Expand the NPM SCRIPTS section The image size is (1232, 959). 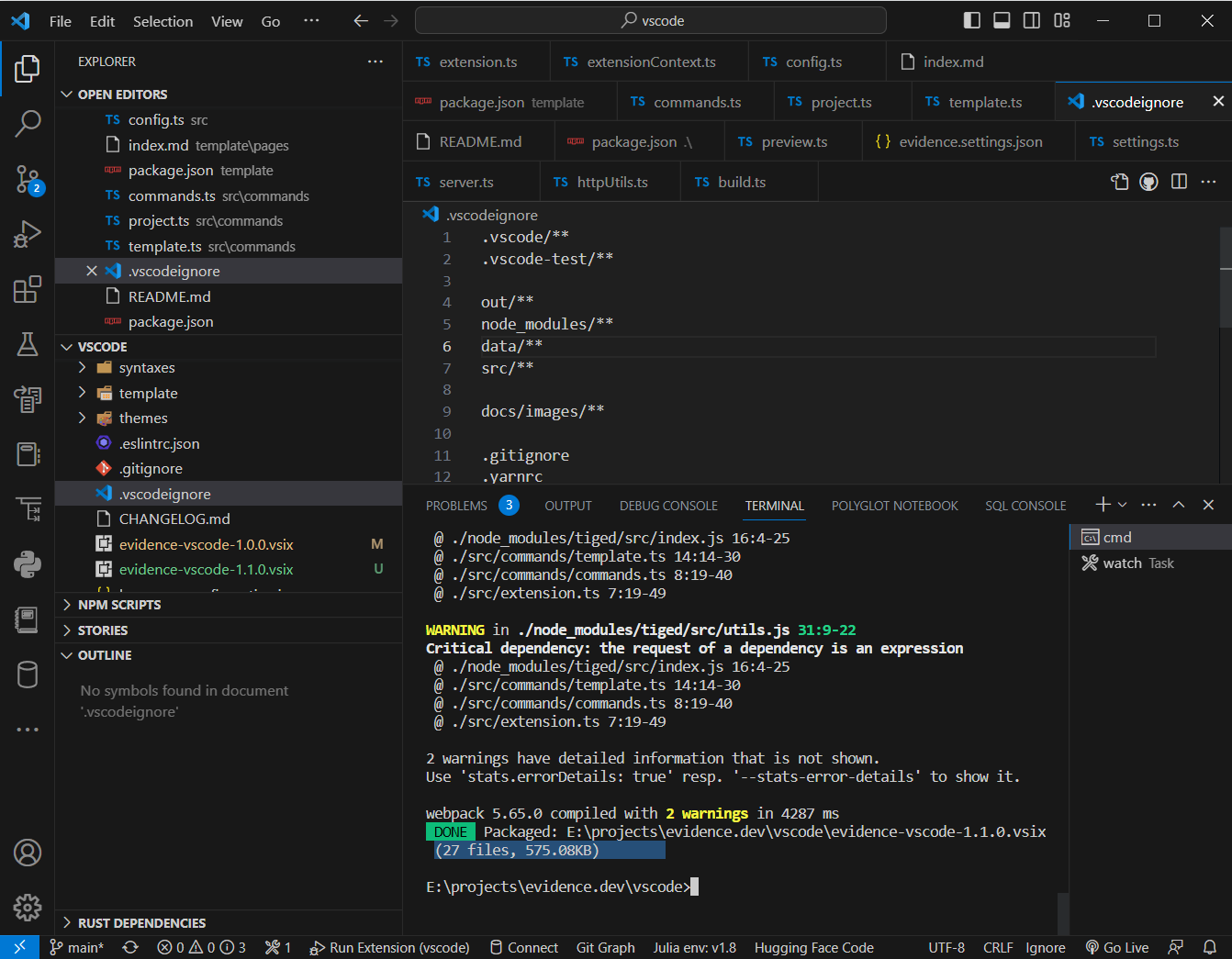tap(119, 604)
